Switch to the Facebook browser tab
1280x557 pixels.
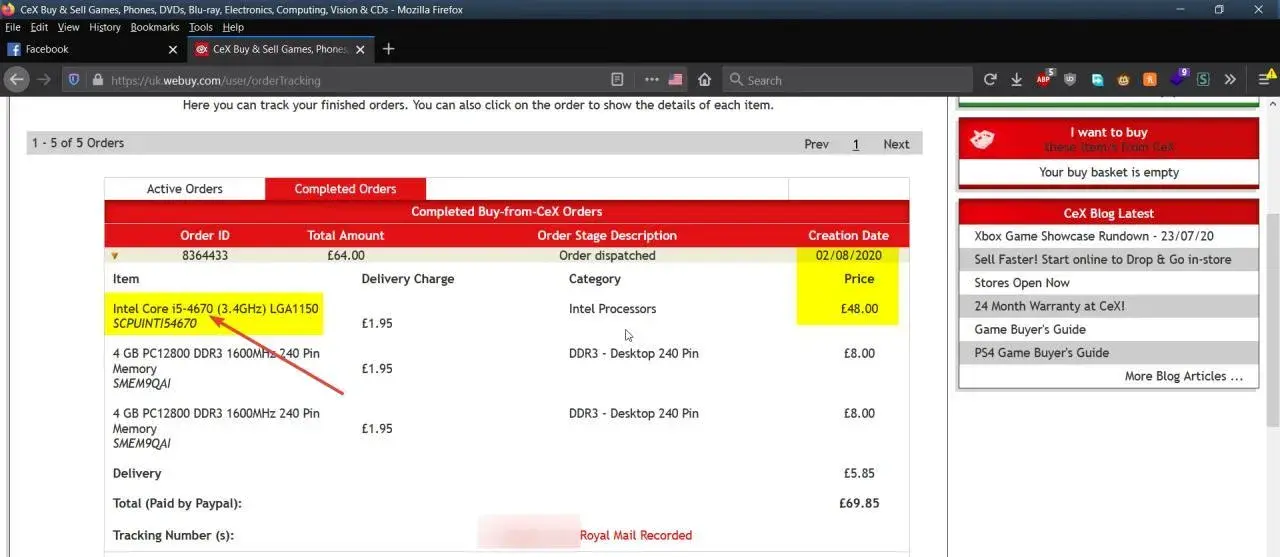90,49
